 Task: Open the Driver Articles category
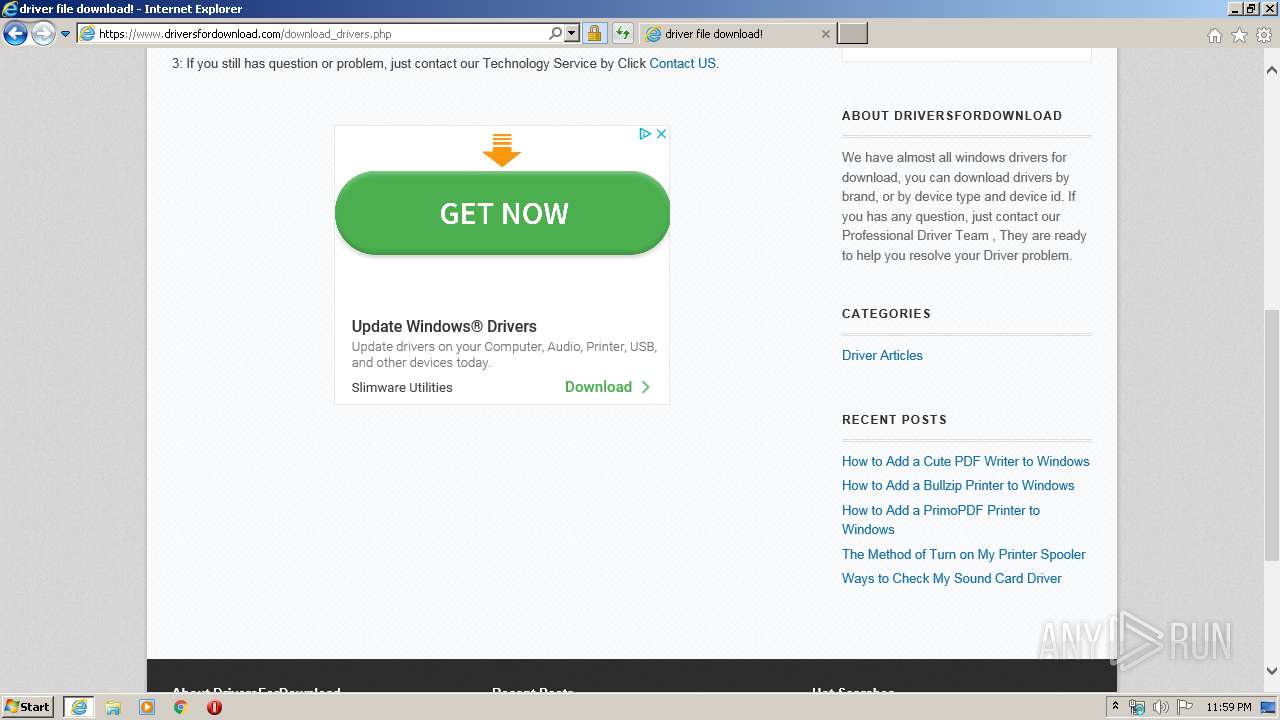882,355
